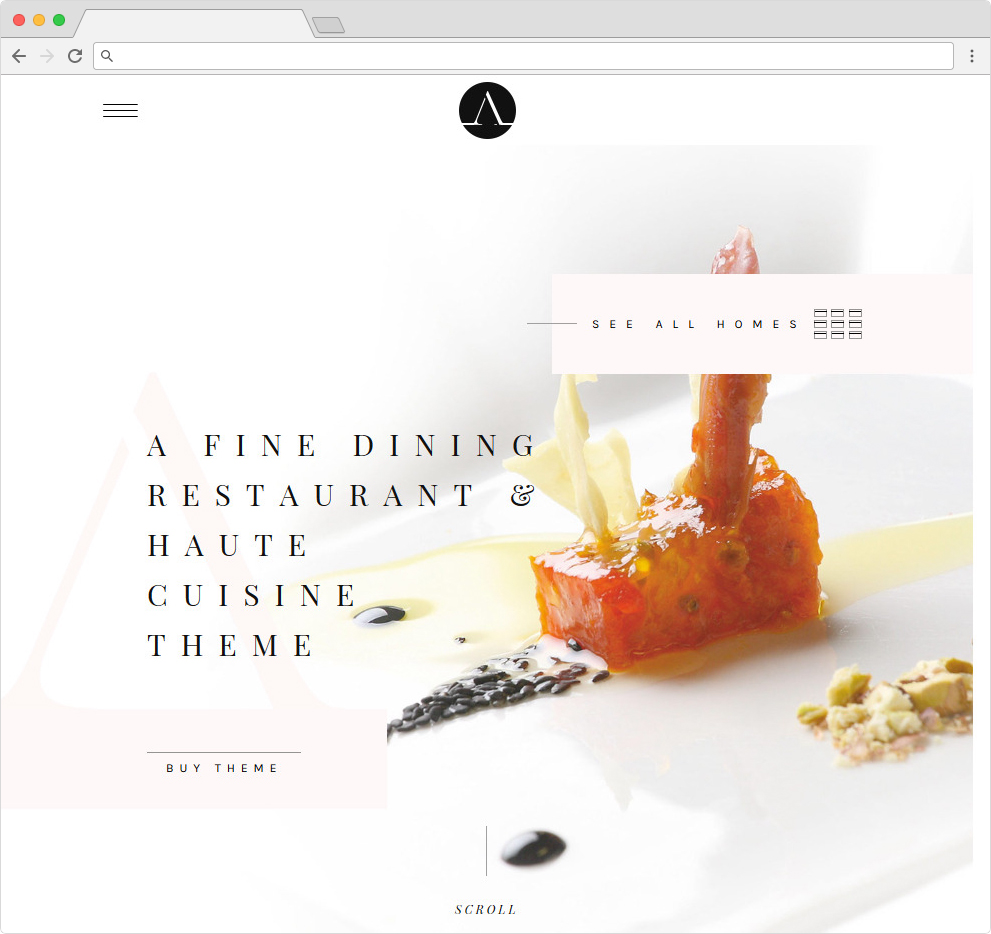991x934 pixels.
Task: Click the yellow minimize window button
Action: [x=39, y=20]
